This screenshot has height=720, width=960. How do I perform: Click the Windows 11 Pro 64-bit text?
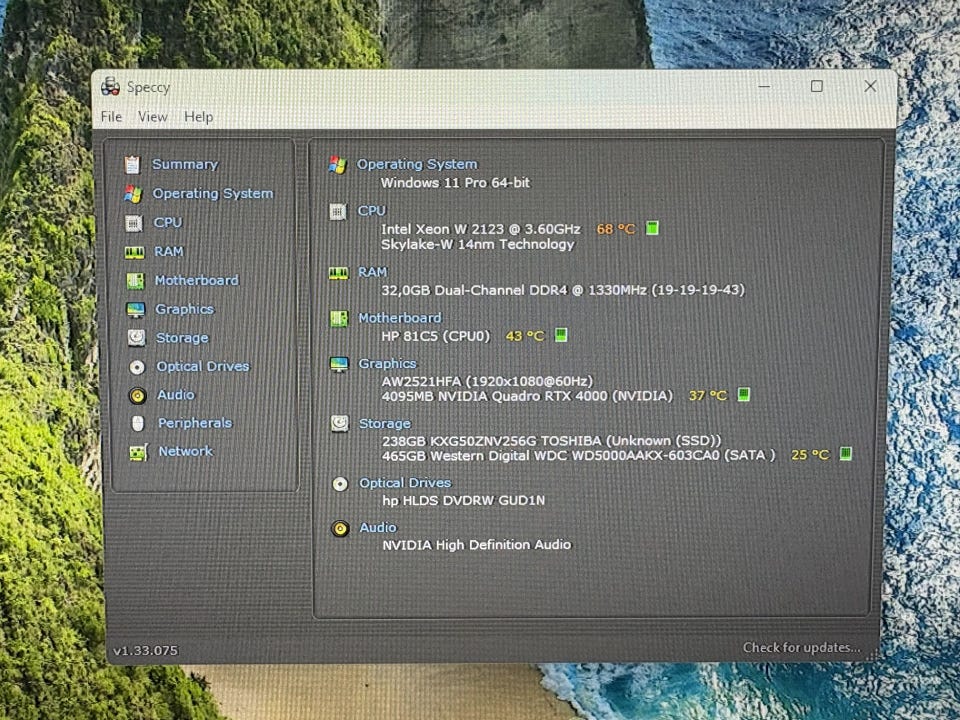[x=456, y=182]
